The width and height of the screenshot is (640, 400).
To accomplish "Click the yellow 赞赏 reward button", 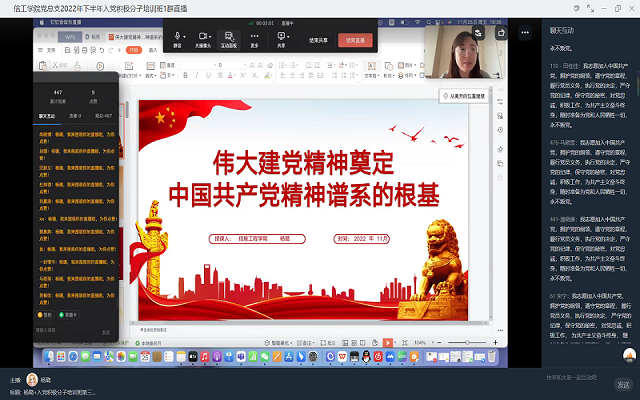I will tap(45, 315).
